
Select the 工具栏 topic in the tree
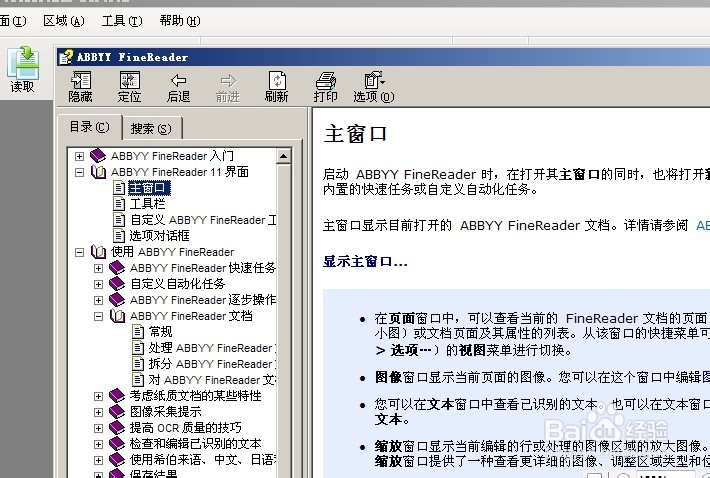(x=148, y=204)
